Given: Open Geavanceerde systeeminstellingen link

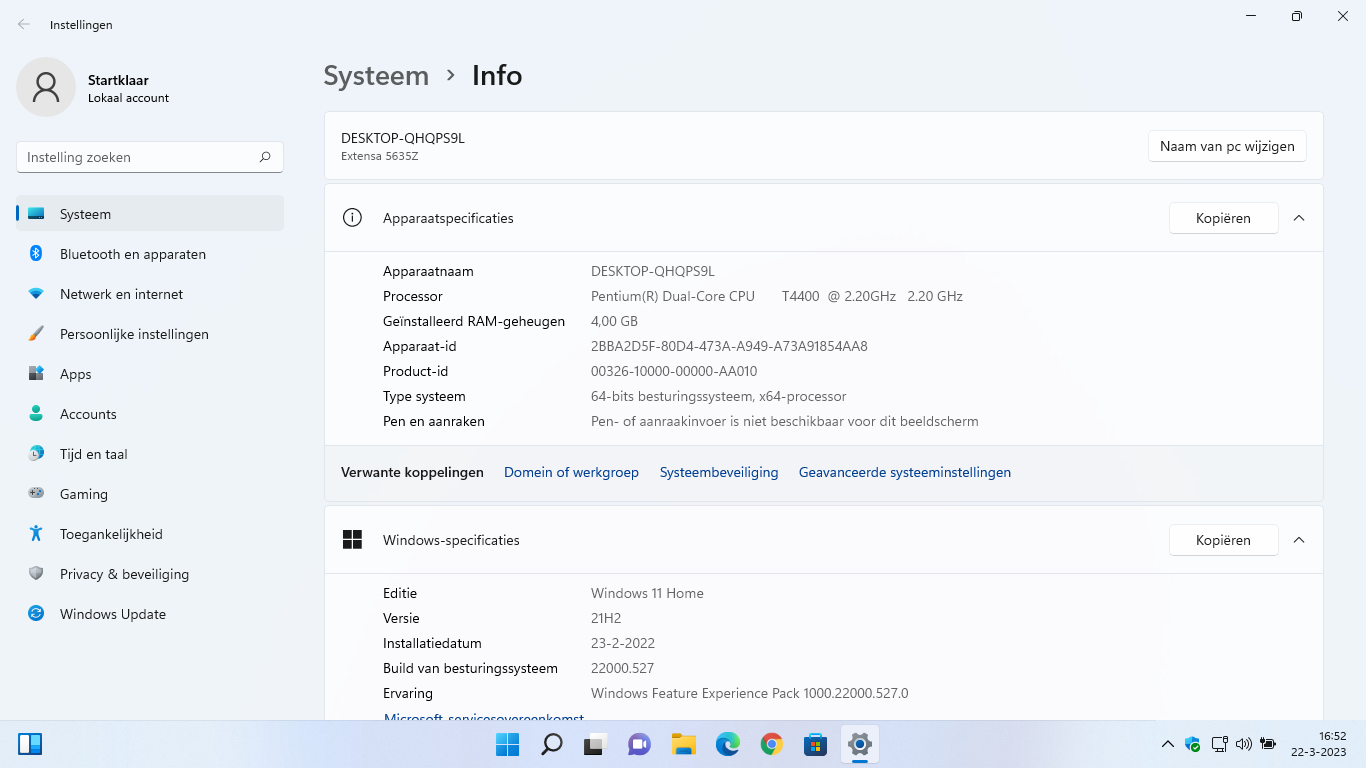Looking at the screenshot, I should tap(905, 472).
